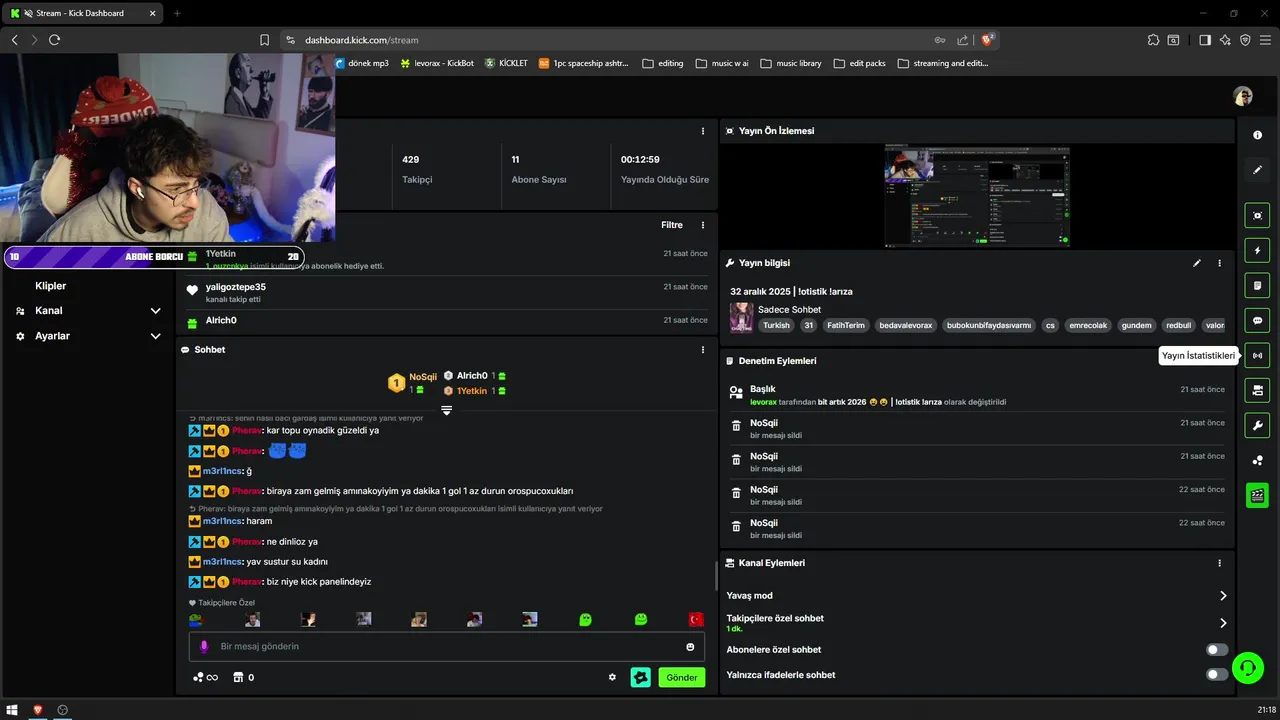Click the channel points infinity icon
1280x720 pixels.
[205, 677]
